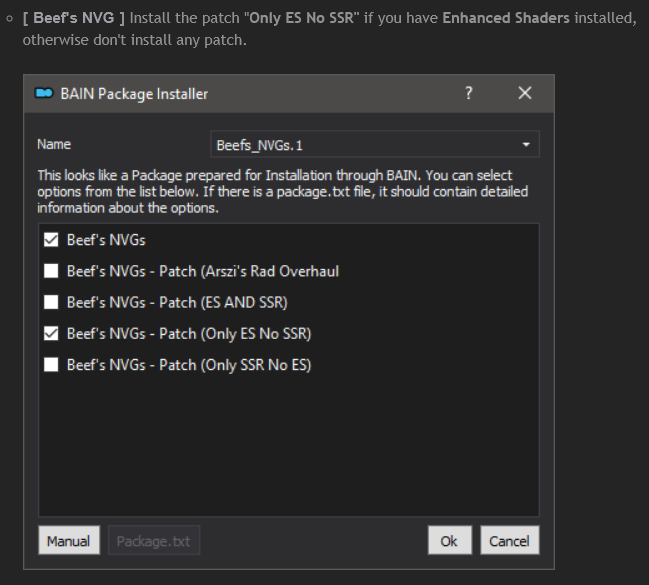Click the BAIN Package Installer window icon
The height and width of the screenshot is (585, 649).
point(43,94)
